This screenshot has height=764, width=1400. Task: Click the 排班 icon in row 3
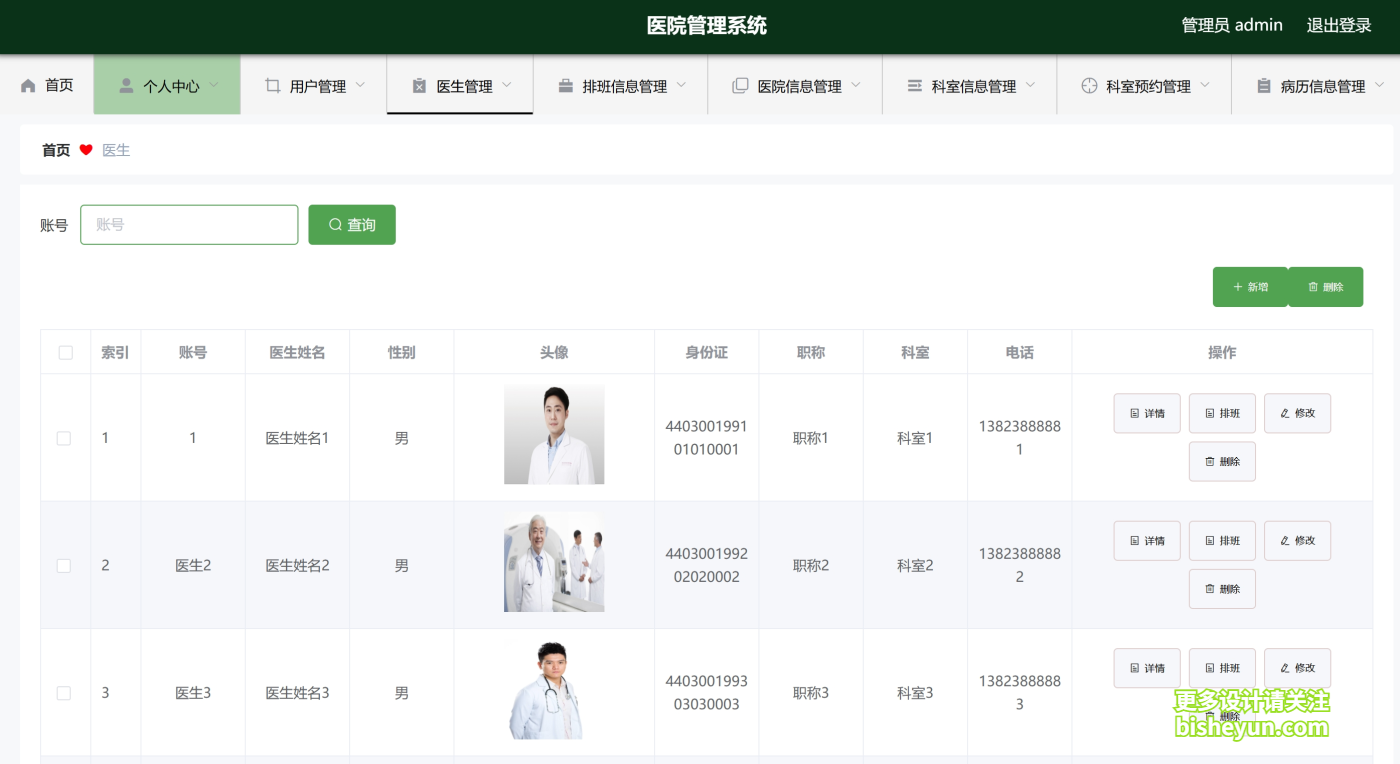coord(1209,668)
